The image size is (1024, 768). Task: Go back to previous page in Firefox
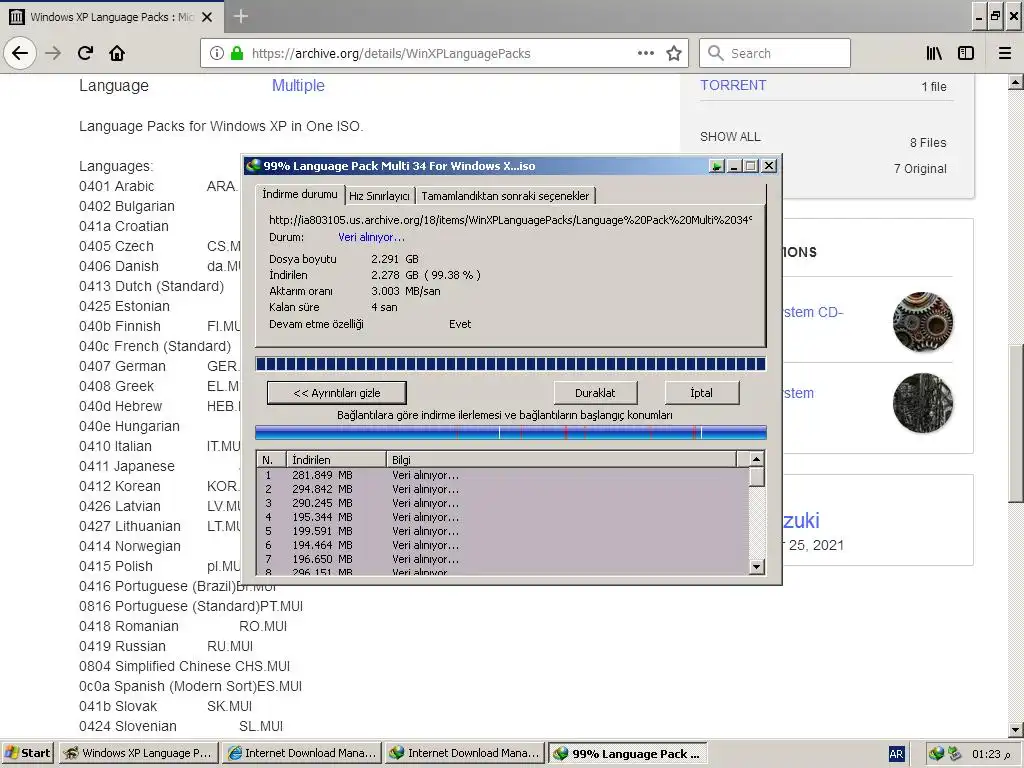tap(20, 53)
